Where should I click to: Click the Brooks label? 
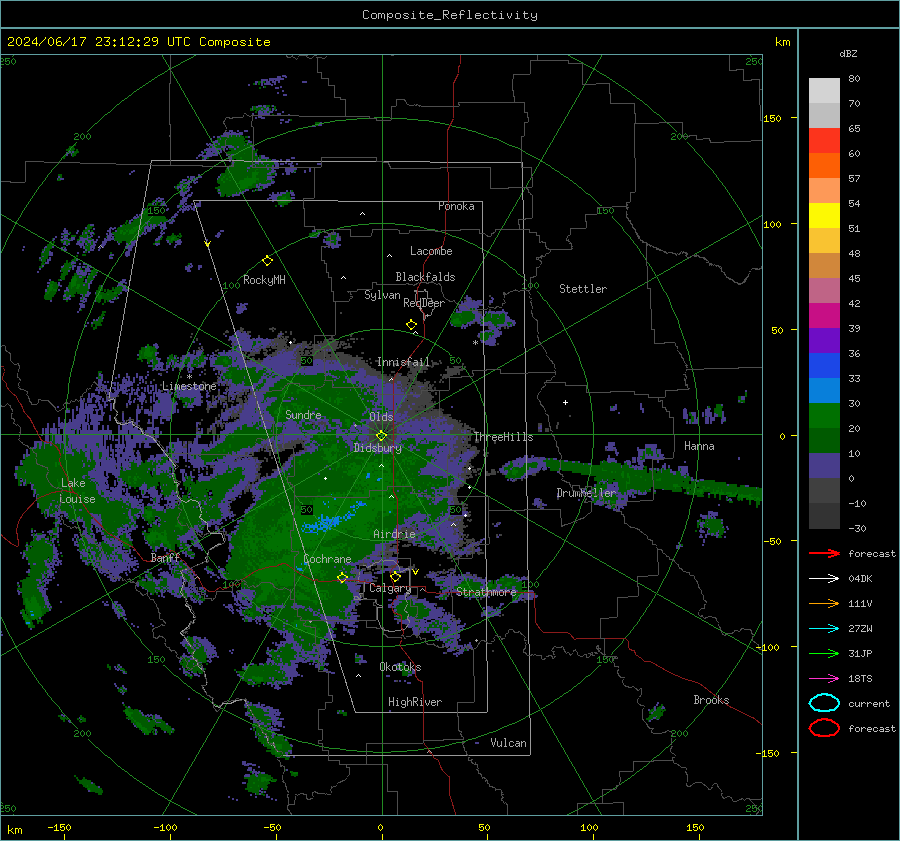(x=711, y=700)
